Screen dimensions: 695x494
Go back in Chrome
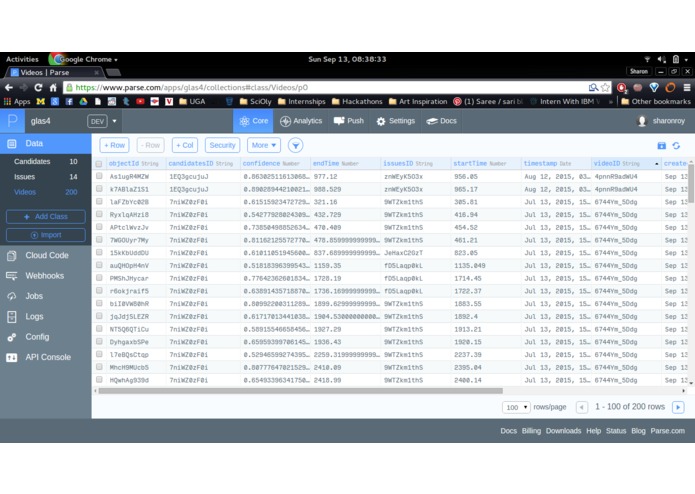8,88
